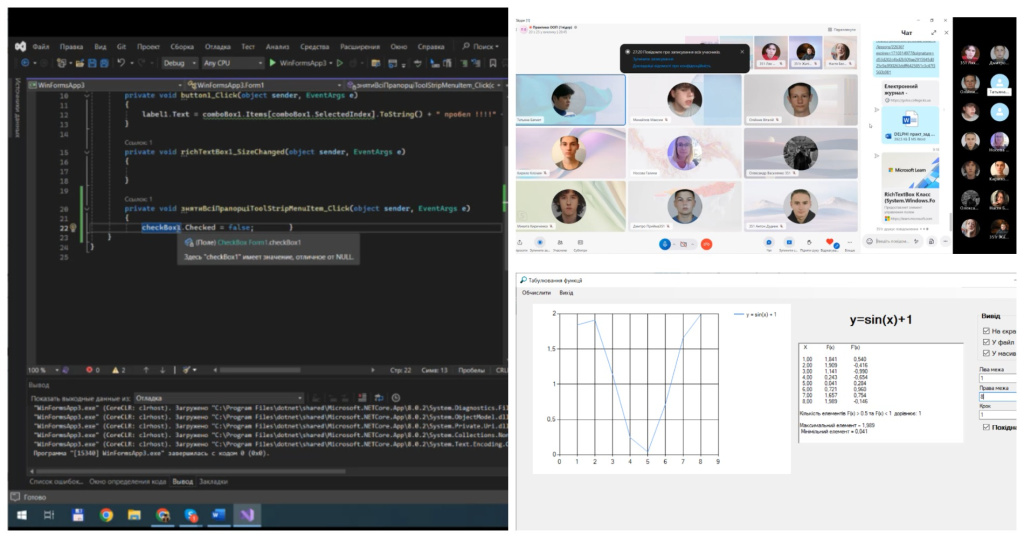This screenshot has height=538, width=1024.
Task: Open the Файл menu in Visual Studio
Action: 40,46
